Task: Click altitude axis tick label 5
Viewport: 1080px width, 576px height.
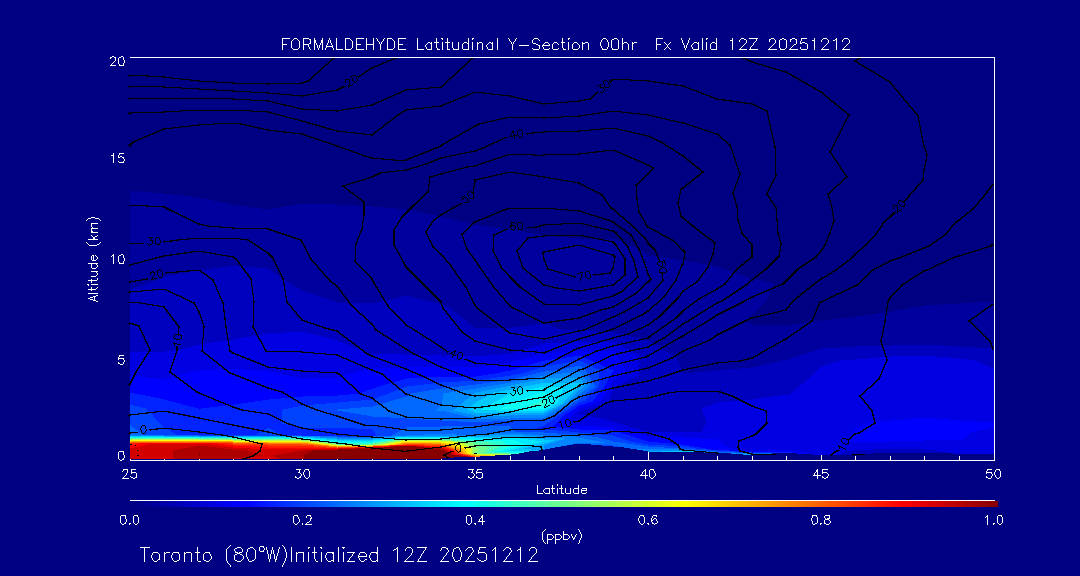Action: tap(118, 359)
